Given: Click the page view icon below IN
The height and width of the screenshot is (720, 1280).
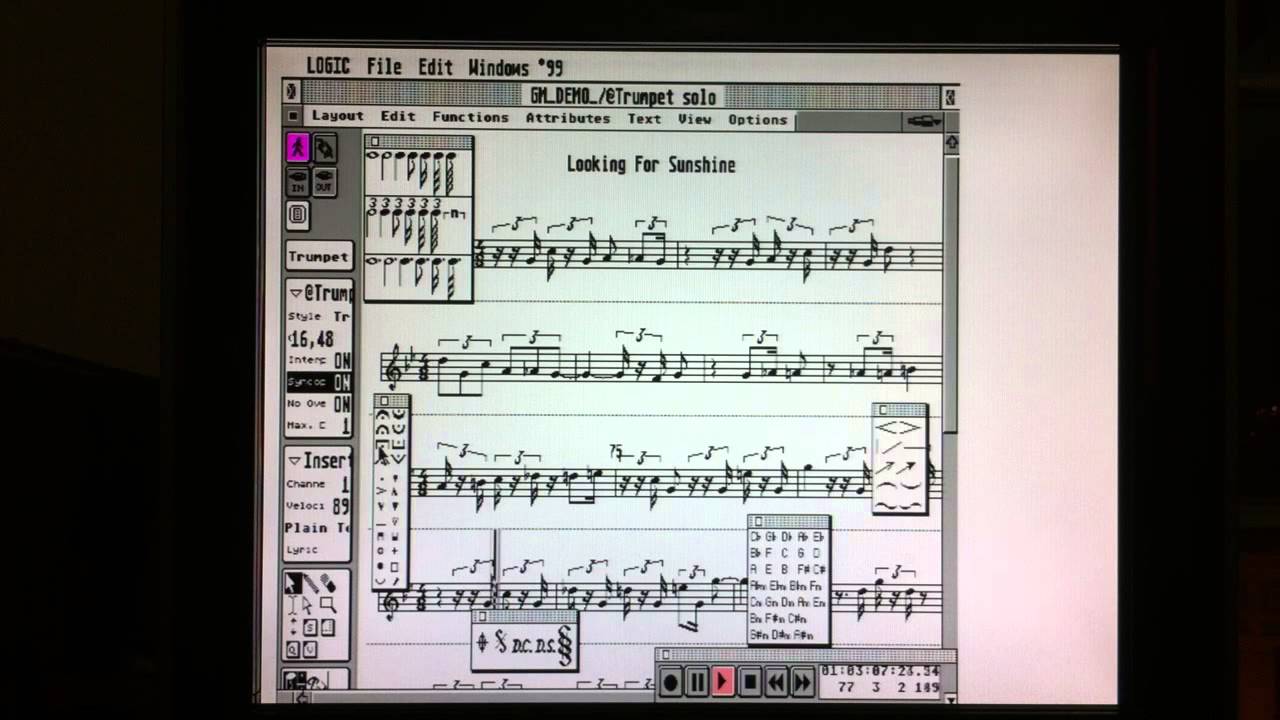Looking at the screenshot, I should pos(297,215).
